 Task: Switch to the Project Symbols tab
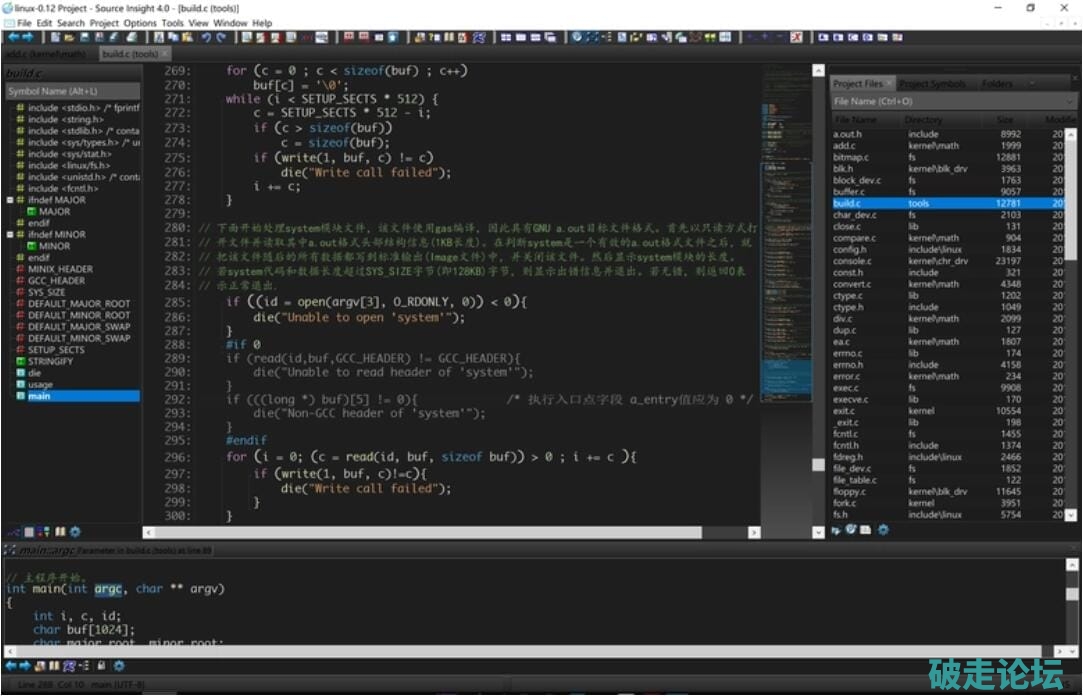(932, 84)
